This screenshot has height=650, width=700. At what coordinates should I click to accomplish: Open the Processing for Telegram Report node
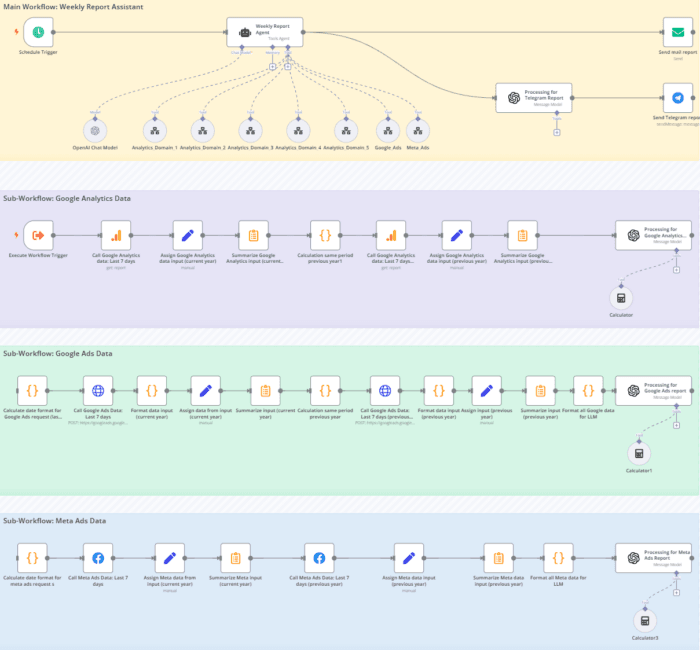tap(534, 98)
